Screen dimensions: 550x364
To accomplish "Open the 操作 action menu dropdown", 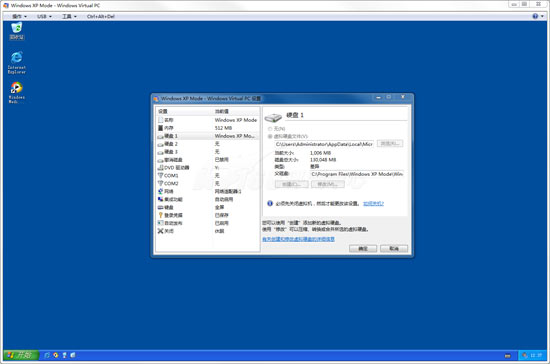I will [19, 16].
